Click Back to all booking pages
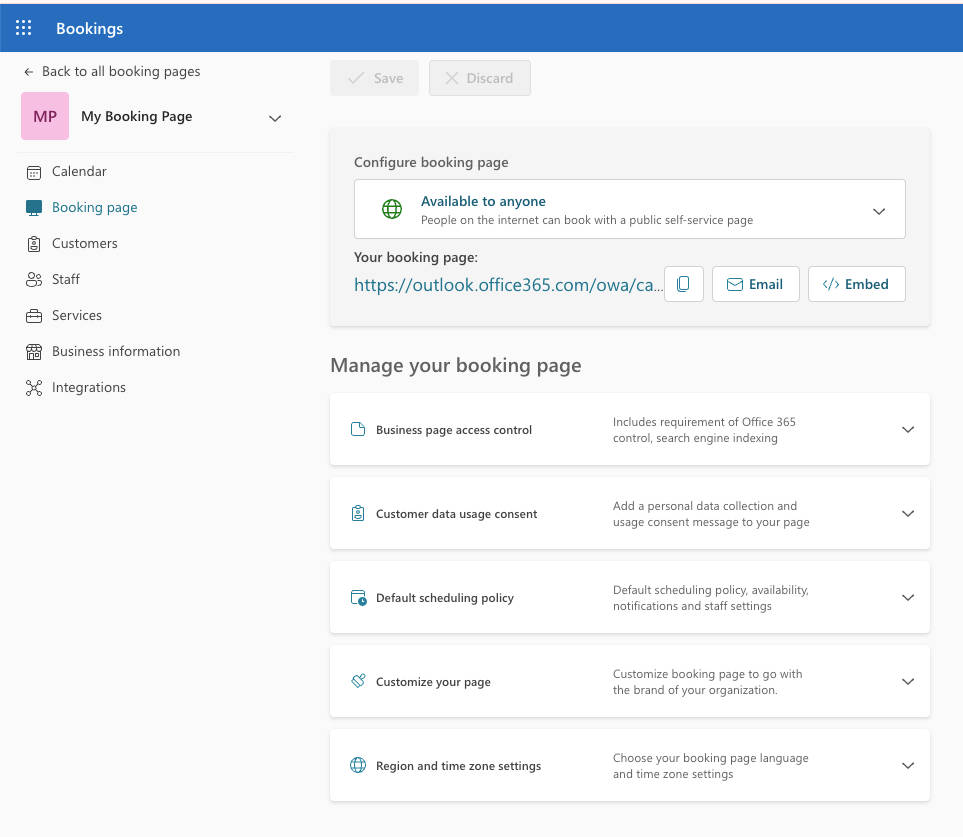This screenshot has height=837, width=963. tap(113, 71)
